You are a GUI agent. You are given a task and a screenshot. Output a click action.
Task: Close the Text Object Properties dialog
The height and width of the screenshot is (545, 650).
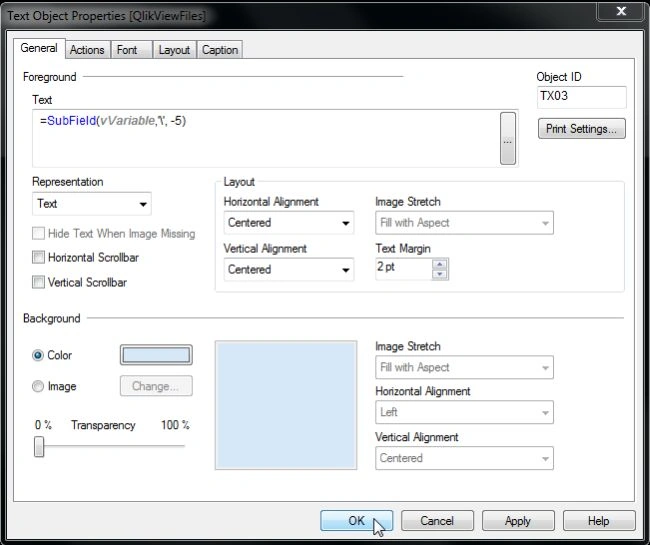[x=621, y=11]
